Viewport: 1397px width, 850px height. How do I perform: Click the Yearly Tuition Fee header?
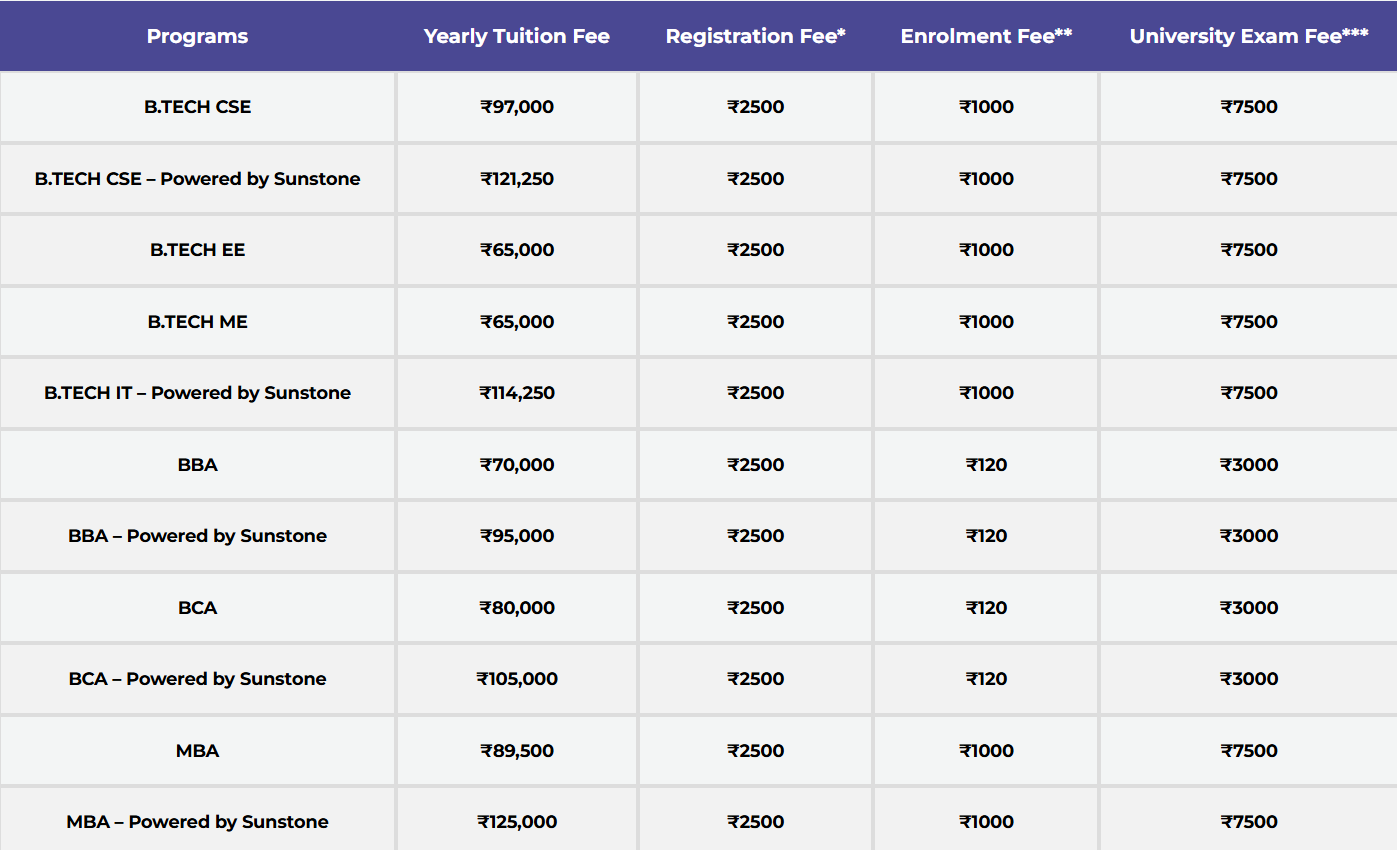516,36
